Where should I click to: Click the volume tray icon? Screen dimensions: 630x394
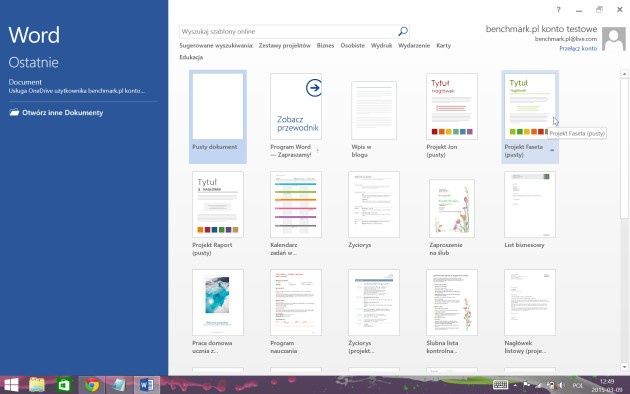pyautogui.click(x=561, y=386)
